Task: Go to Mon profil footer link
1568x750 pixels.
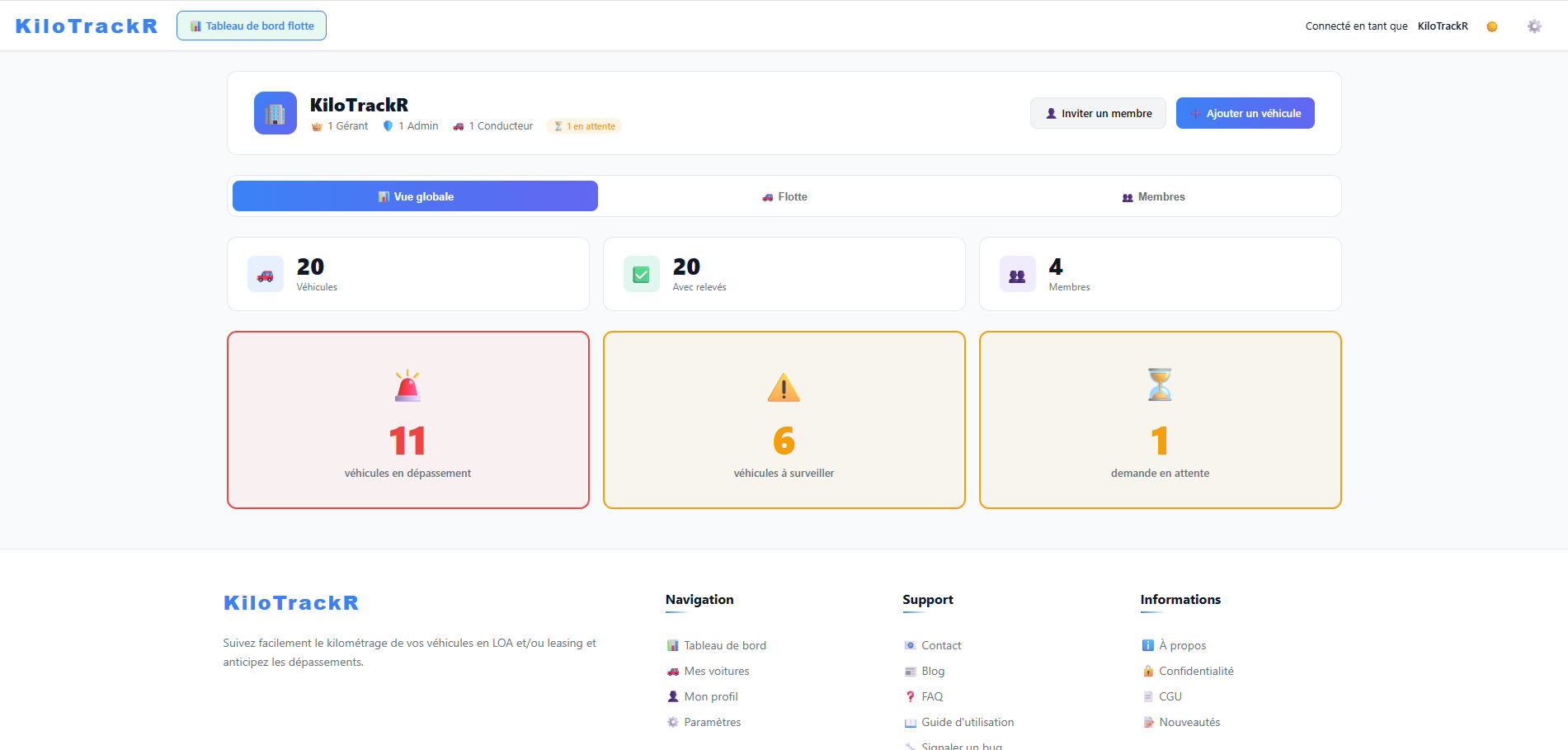Action: coord(703,696)
